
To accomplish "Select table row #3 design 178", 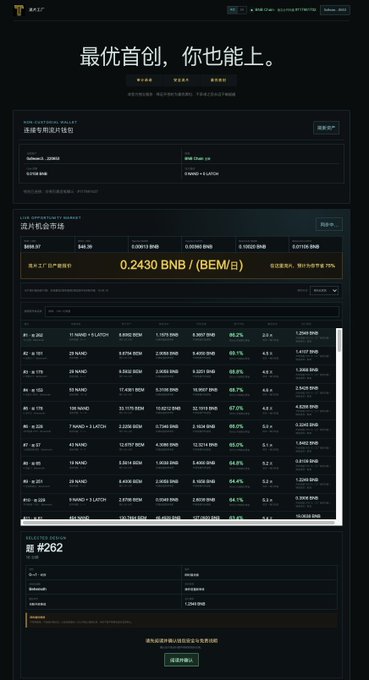I will tap(178, 374).
